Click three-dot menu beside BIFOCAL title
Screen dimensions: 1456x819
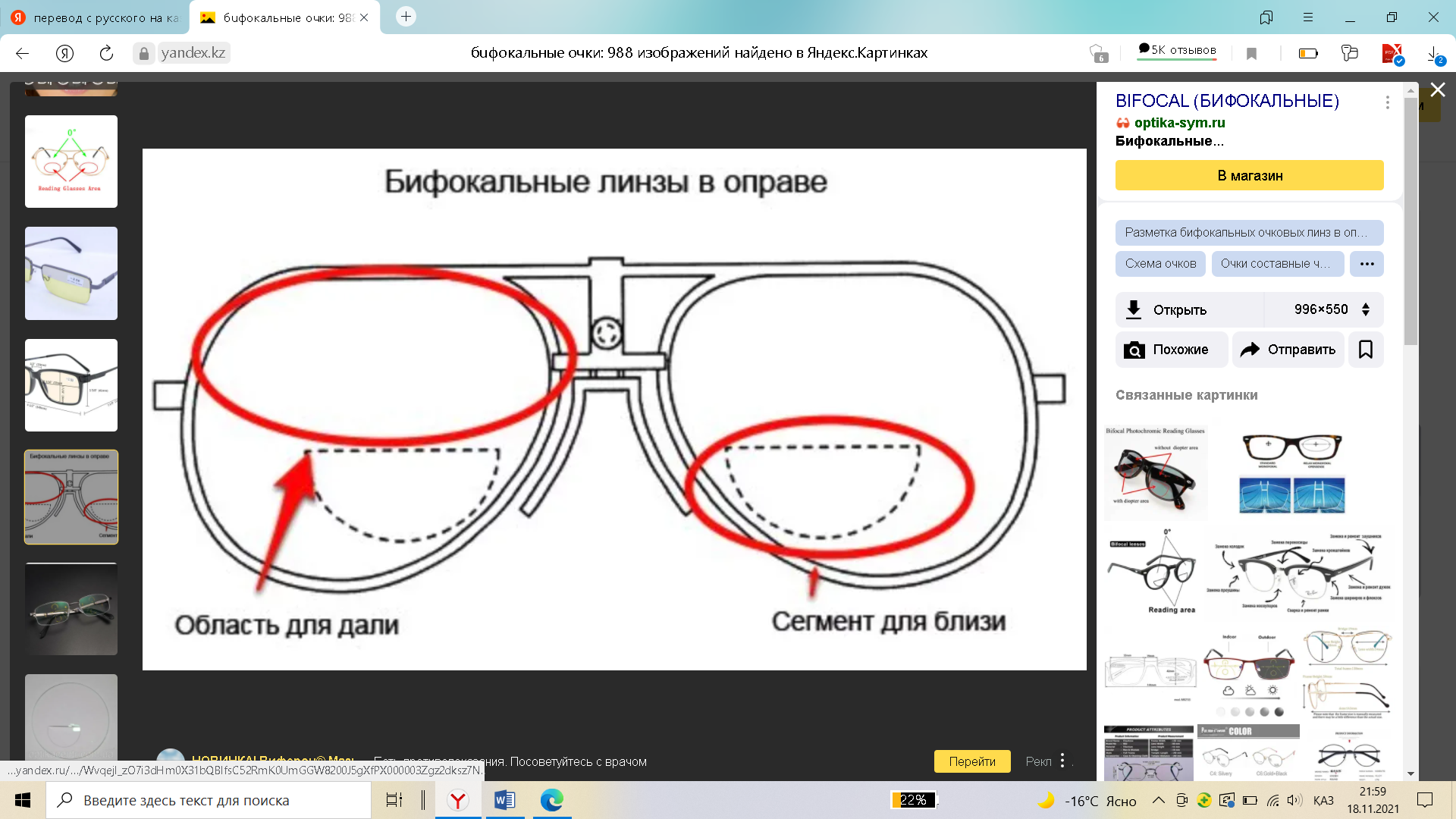(1387, 102)
